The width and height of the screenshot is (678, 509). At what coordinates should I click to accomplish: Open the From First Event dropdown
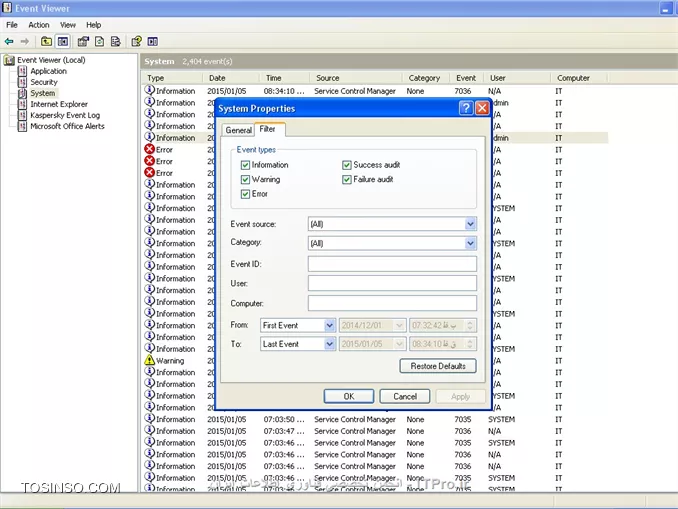[x=329, y=325]
